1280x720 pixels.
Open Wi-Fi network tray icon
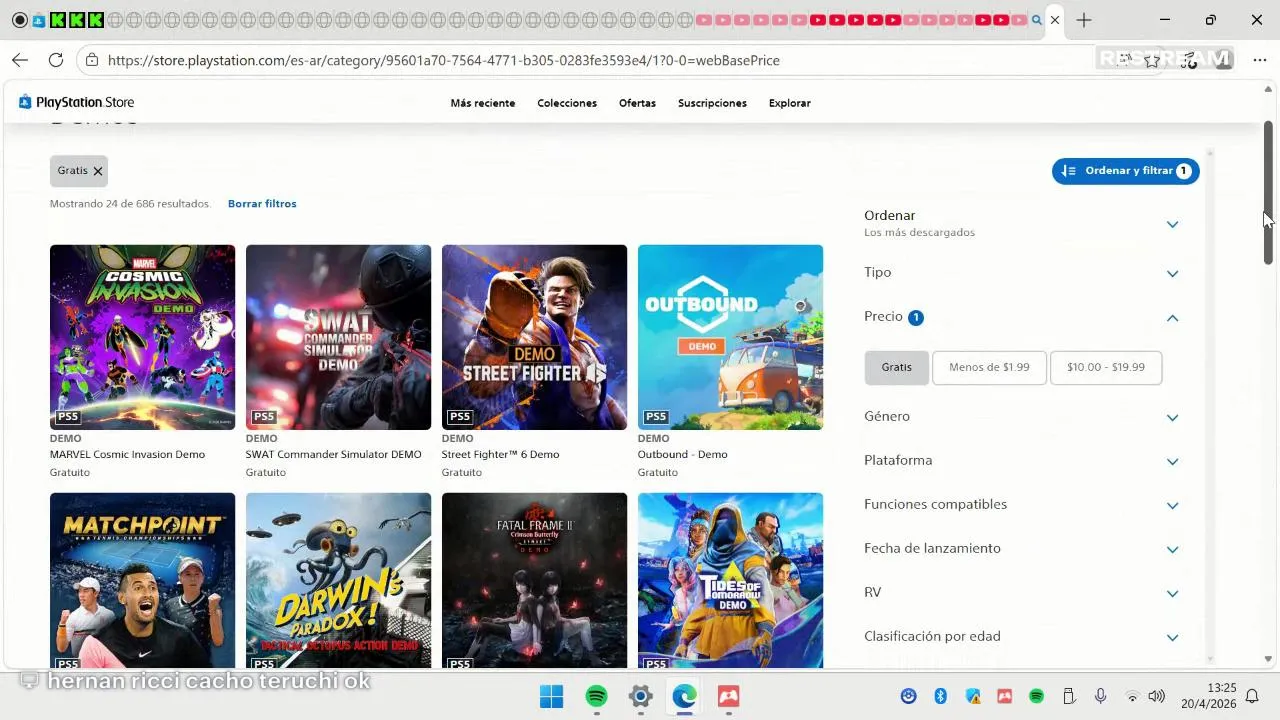pyautogui.click(x=1132, y=696)
